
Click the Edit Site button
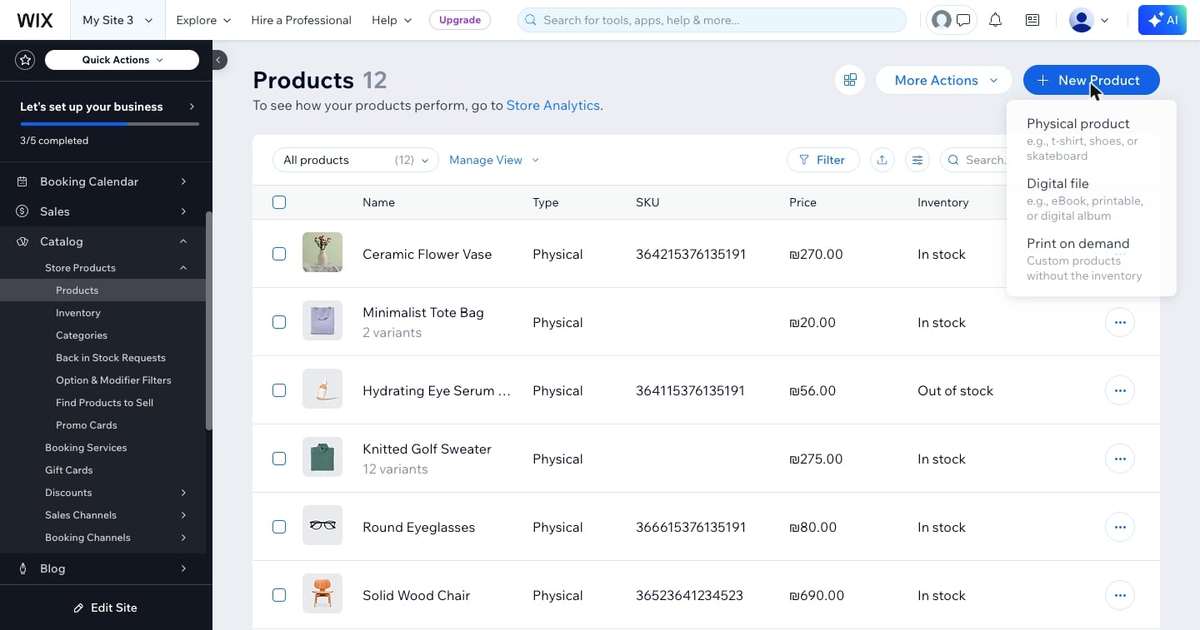(x=105, y=608)
